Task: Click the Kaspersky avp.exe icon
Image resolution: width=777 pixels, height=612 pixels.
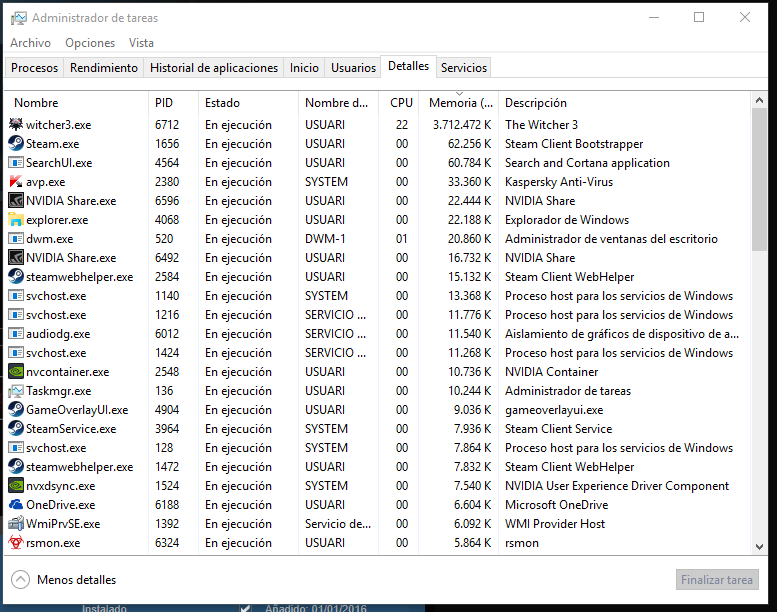Action: [16, 181]
